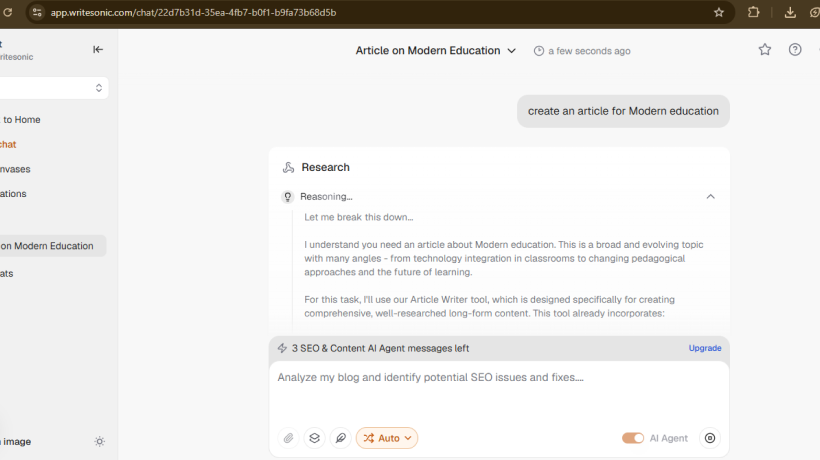Open the sidebar item ending in 'ations'
820x460 pixels.
click(x=13, y=193)
